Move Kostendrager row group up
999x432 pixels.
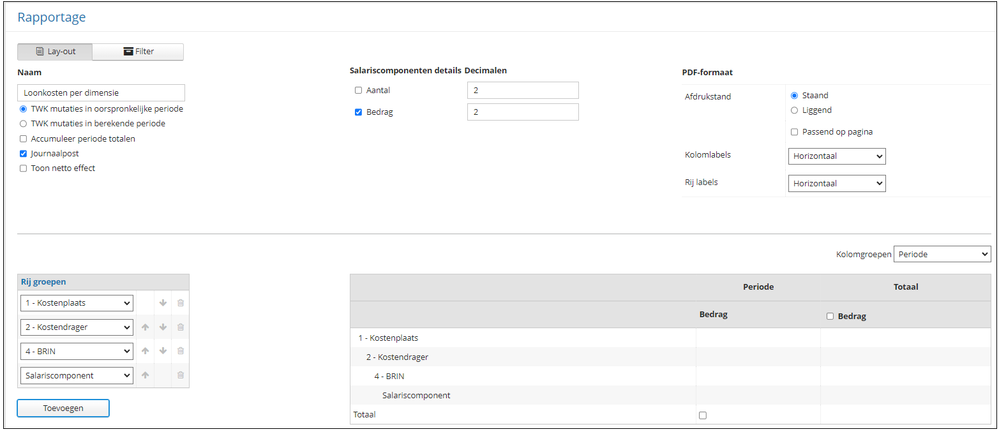tap(144, 327)
